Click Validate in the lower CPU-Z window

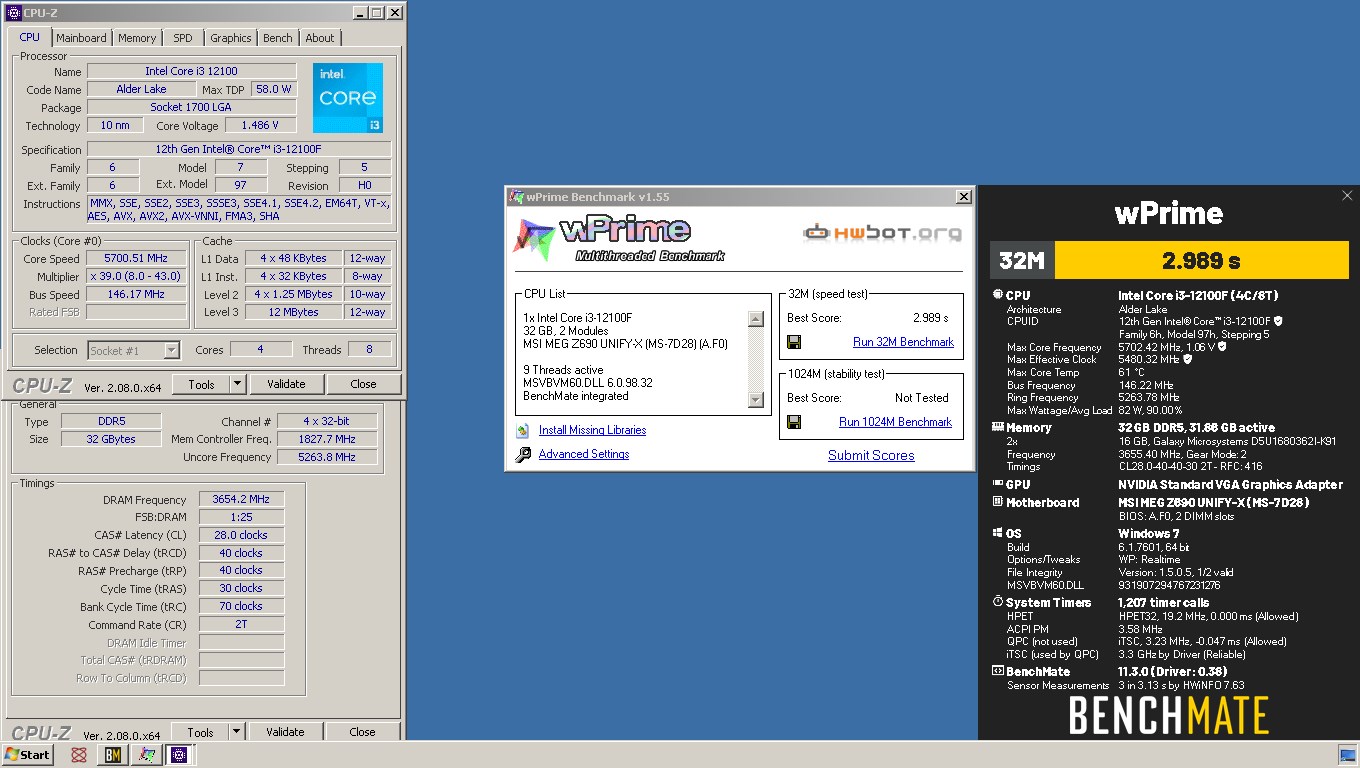pyautogui.click(x=285, y=732)
